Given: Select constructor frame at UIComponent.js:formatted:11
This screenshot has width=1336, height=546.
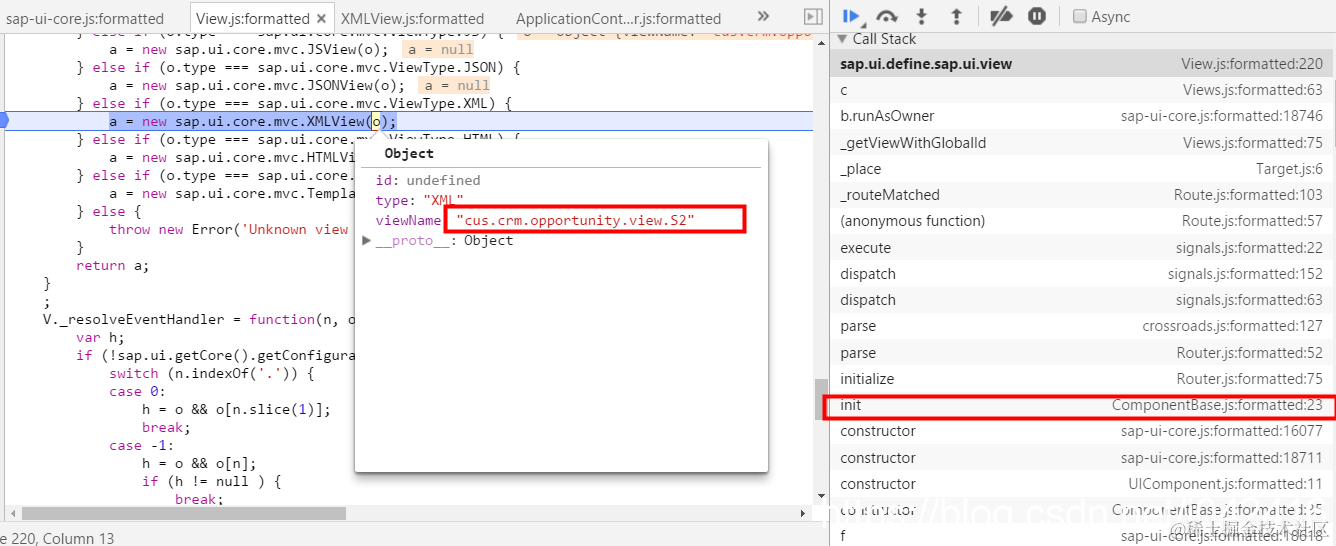Looking at the screenshot, I should tap(1083, 484).
